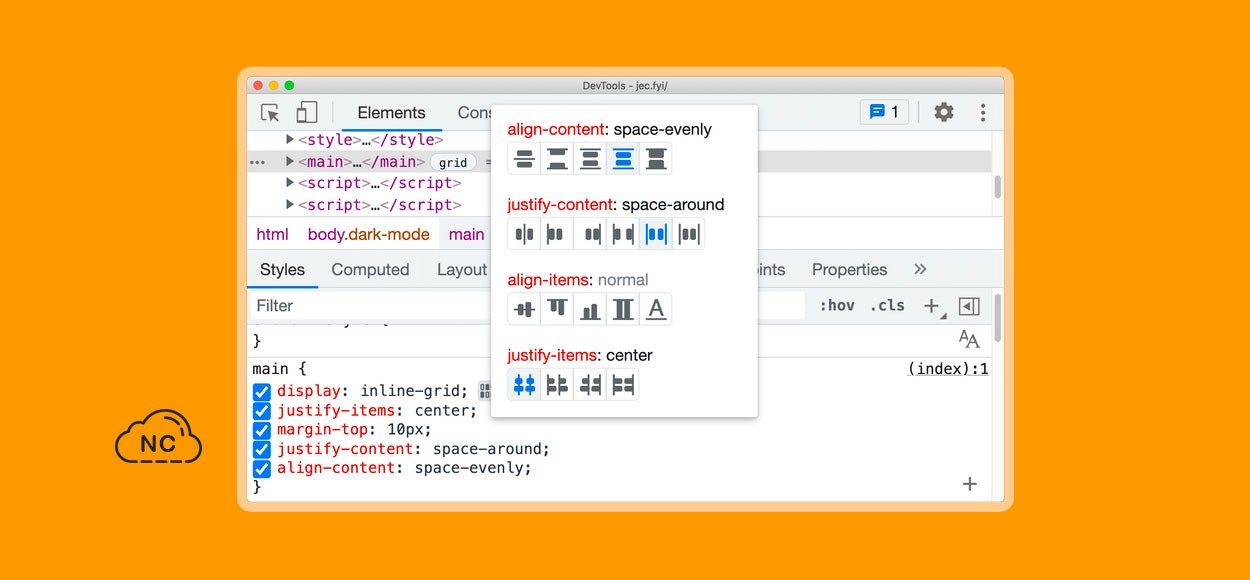Image resolution: width=1250 pixels, height=580 pixels.
Task: Click the highlighted justify-items center icon
Action: 524,384
